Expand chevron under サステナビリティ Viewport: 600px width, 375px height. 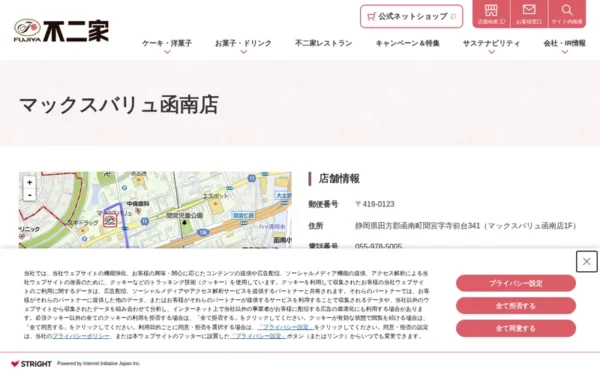point(491,52)
